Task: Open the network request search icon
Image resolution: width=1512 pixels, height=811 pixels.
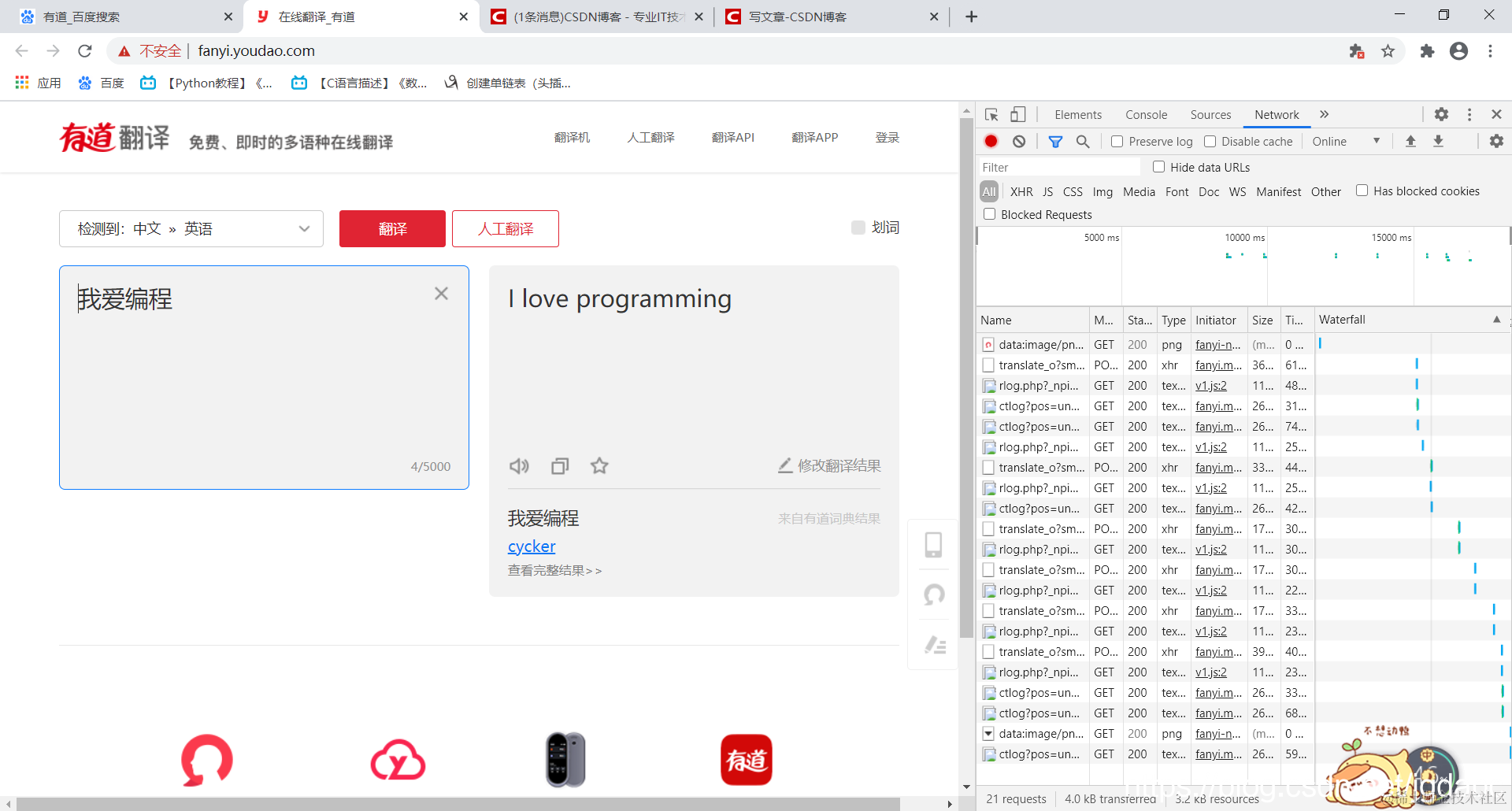Action: click(x=1083, y=142)
